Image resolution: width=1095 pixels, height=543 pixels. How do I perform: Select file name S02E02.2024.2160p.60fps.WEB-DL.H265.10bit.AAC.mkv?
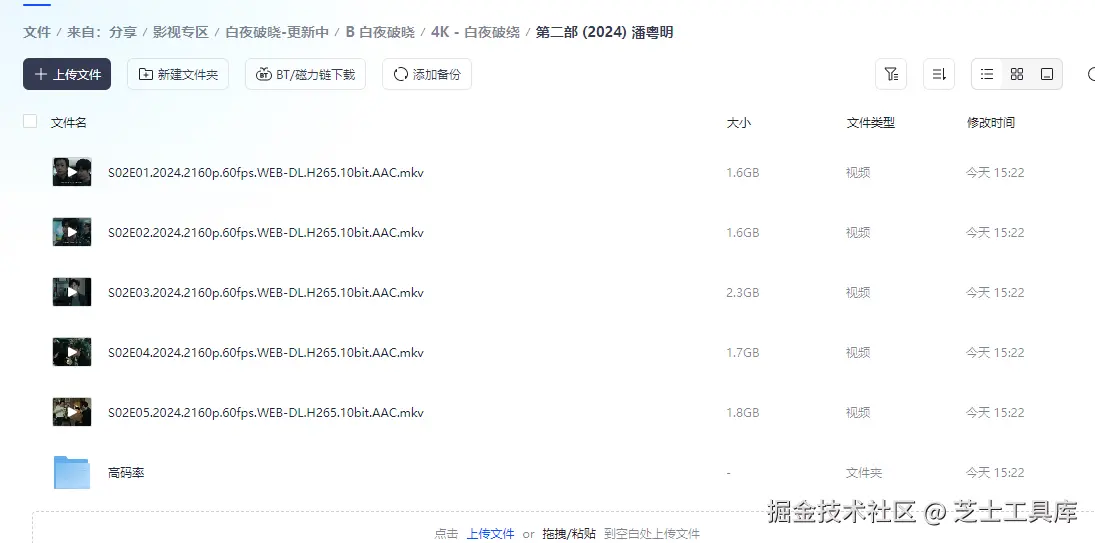(266, 232)
